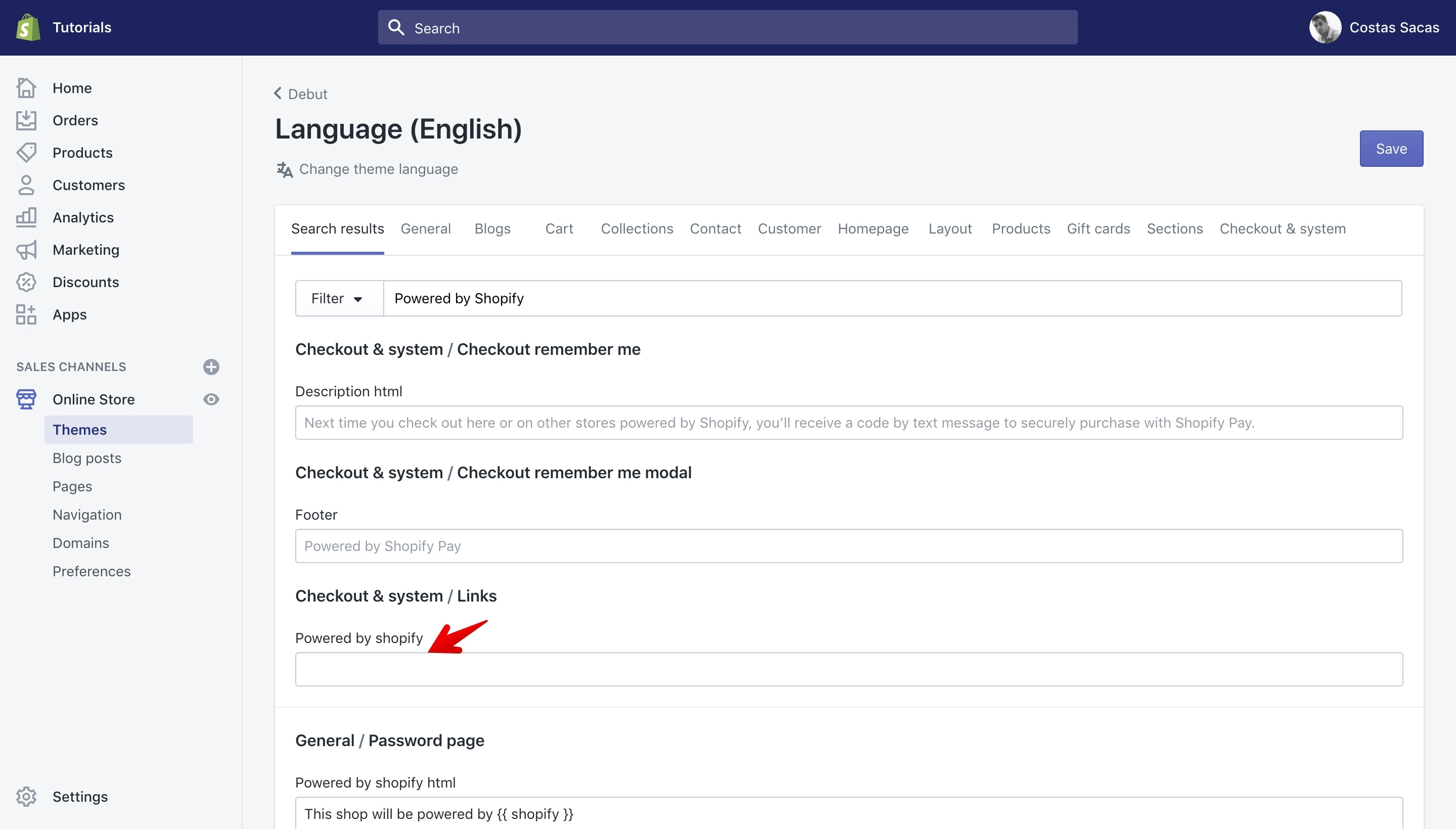Click the top Search bar
This screenshot has width=1456, height=829.
727,27
